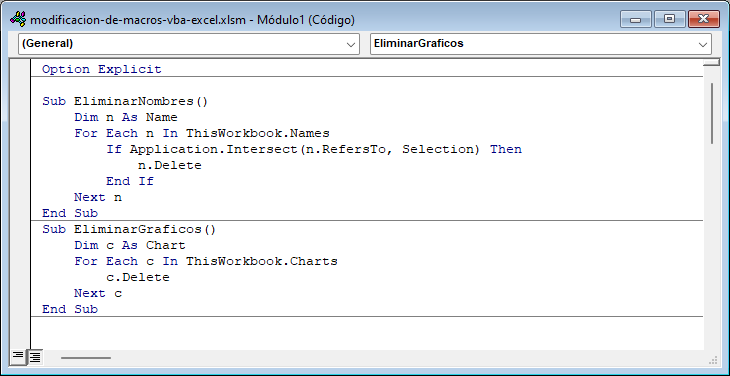Switch to Full Module View button
Viewport: 730px width, 376px height.
point(34,357)
